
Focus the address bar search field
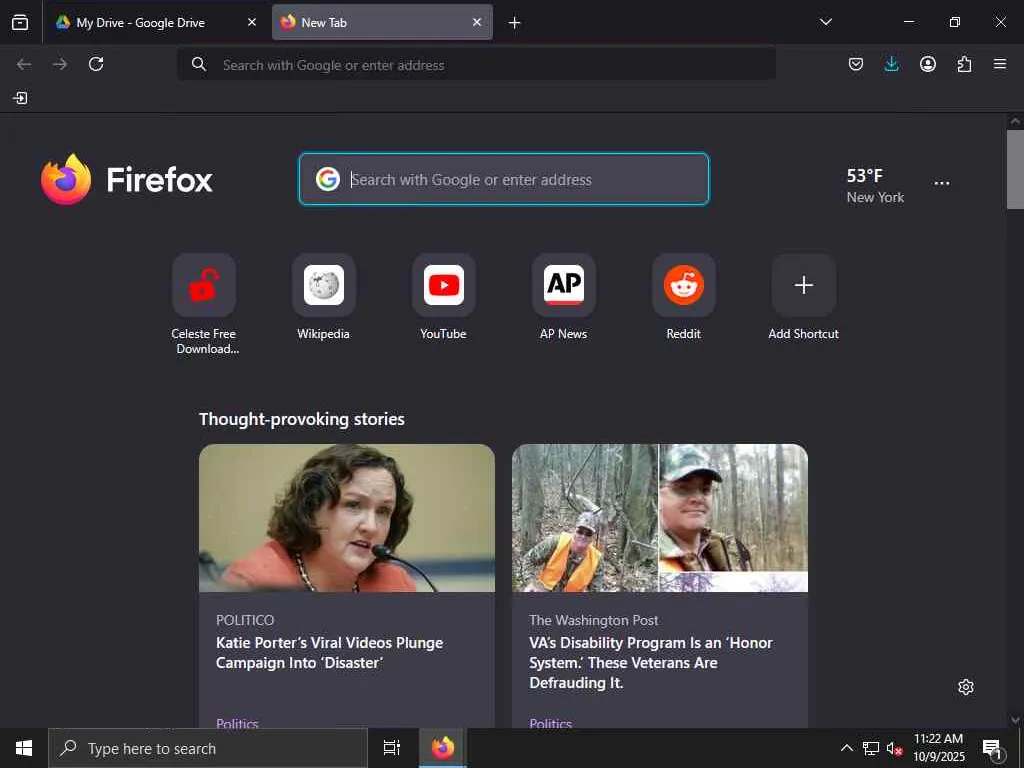(x=477, y=65)
